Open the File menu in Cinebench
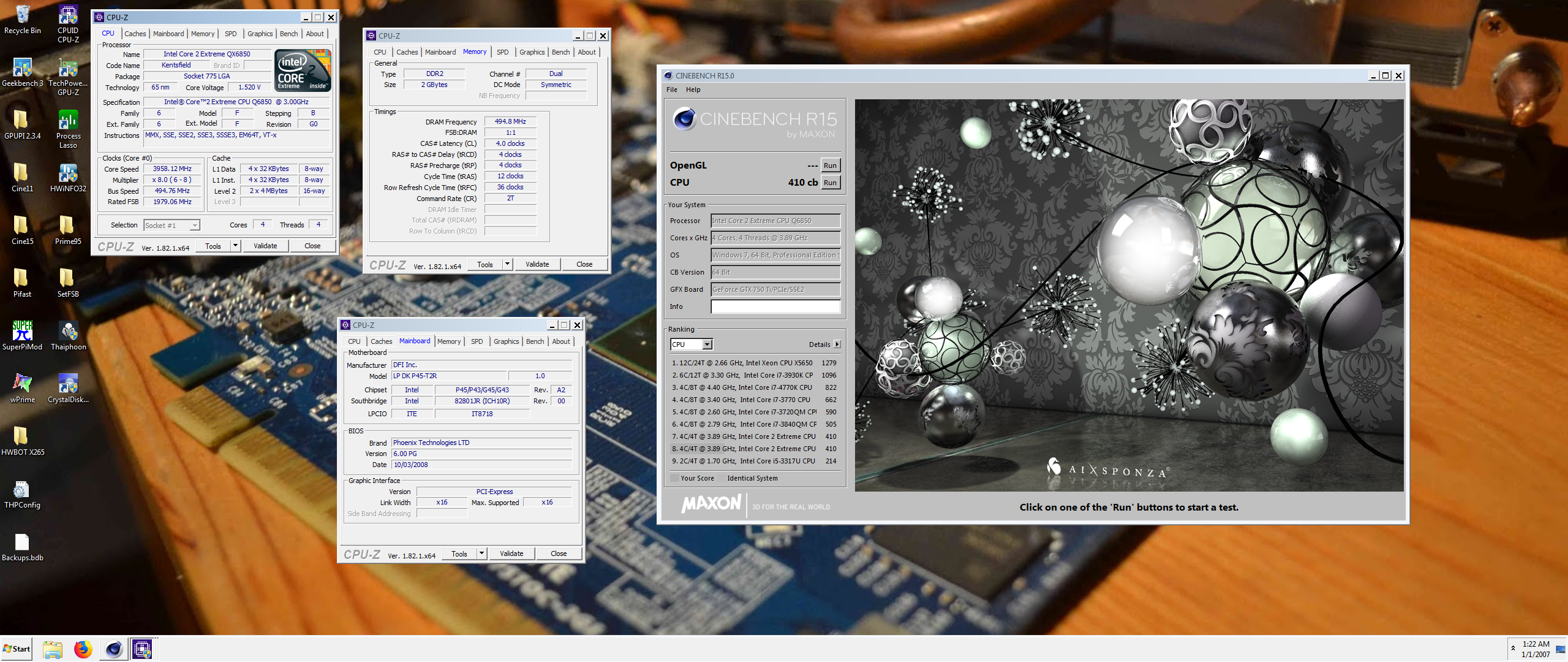This screenshot has height=662, width=1568. pos(672,89)
